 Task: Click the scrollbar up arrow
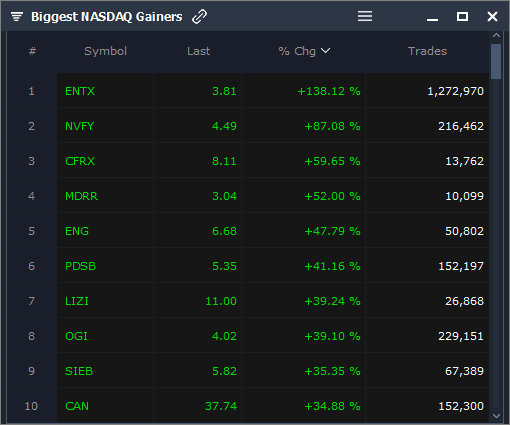496,35
